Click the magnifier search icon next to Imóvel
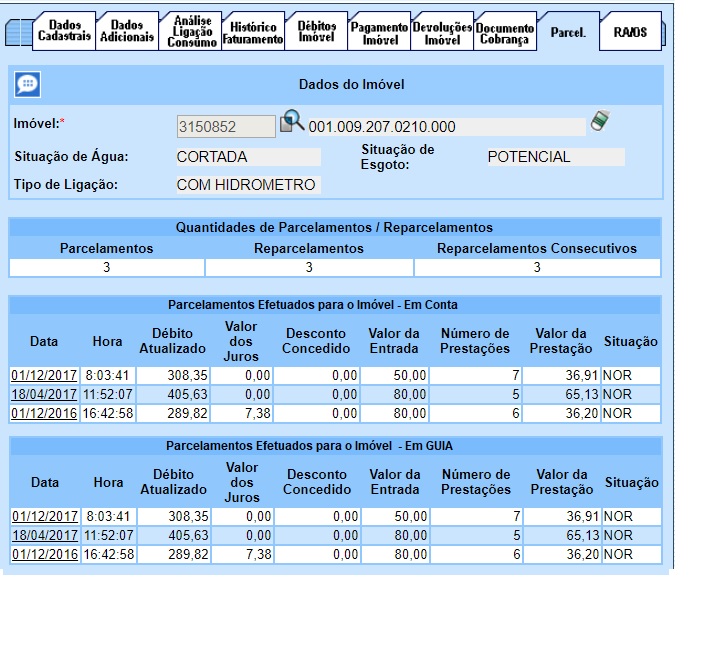Screen dimensions: 703x655 click(x=292, y=123)
